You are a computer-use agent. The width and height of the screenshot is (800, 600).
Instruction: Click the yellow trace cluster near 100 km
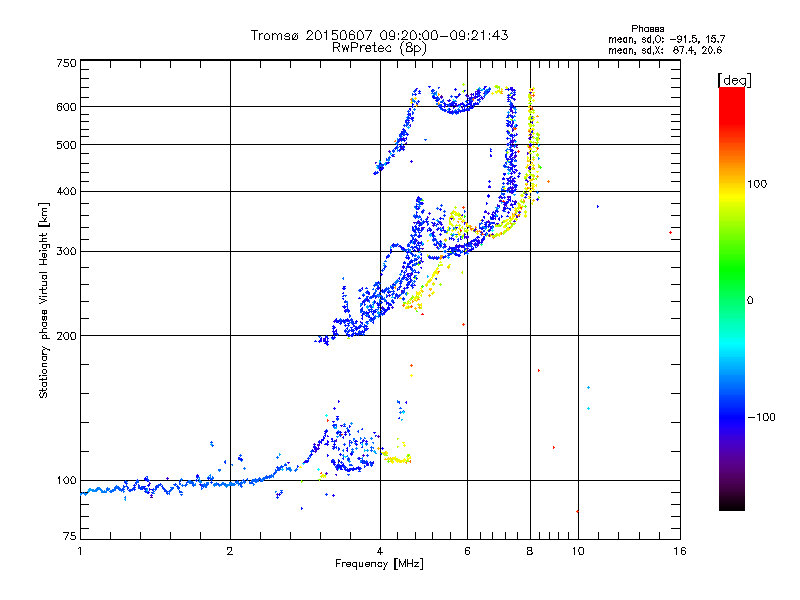click(x=397, y=459)
